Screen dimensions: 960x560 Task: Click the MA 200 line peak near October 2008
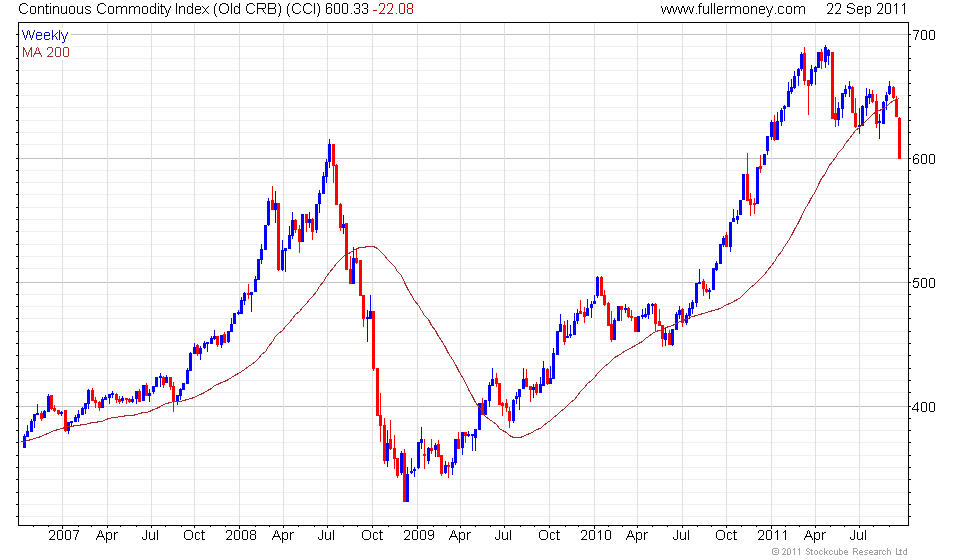point(369,247)
